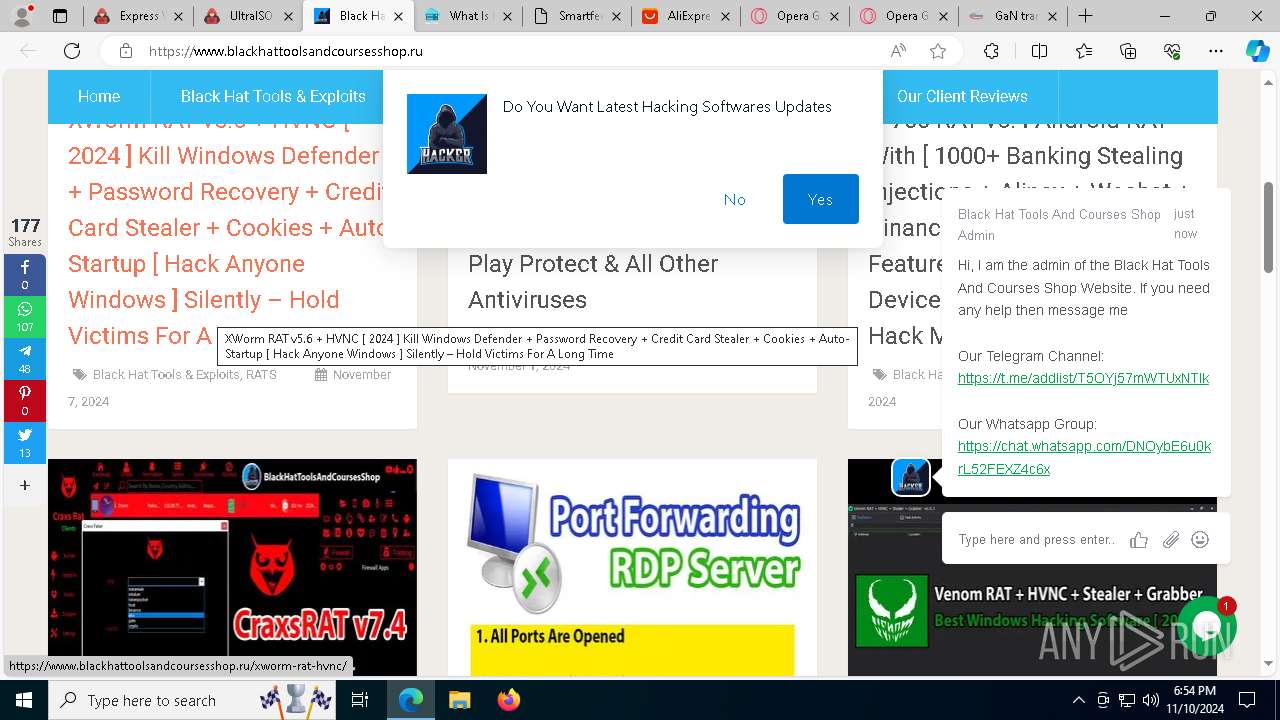This screenshot has width=1280, height=720.
Task: Switch to the GaN tra browser tab
Action: 1013,16
